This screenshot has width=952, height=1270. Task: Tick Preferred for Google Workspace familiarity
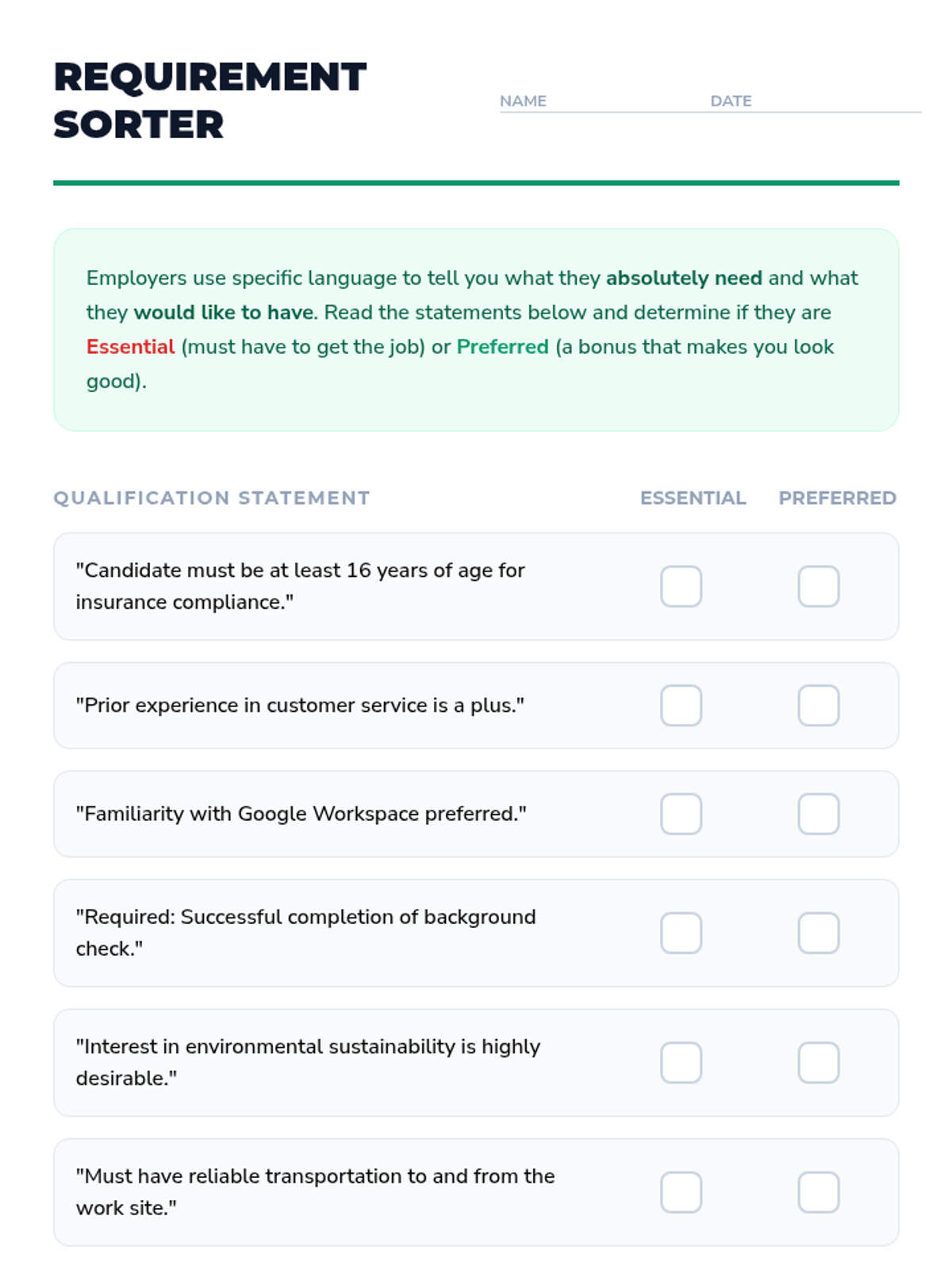(x=818, y=814)
